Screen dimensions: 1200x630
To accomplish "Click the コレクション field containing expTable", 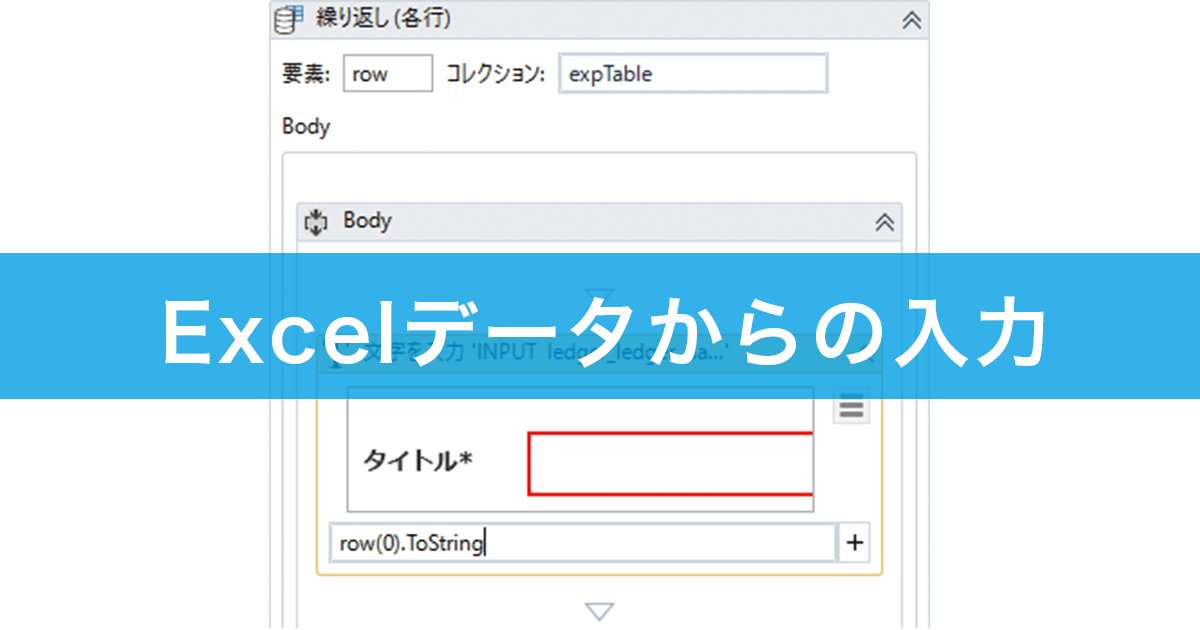I will [x=693, y=74].
